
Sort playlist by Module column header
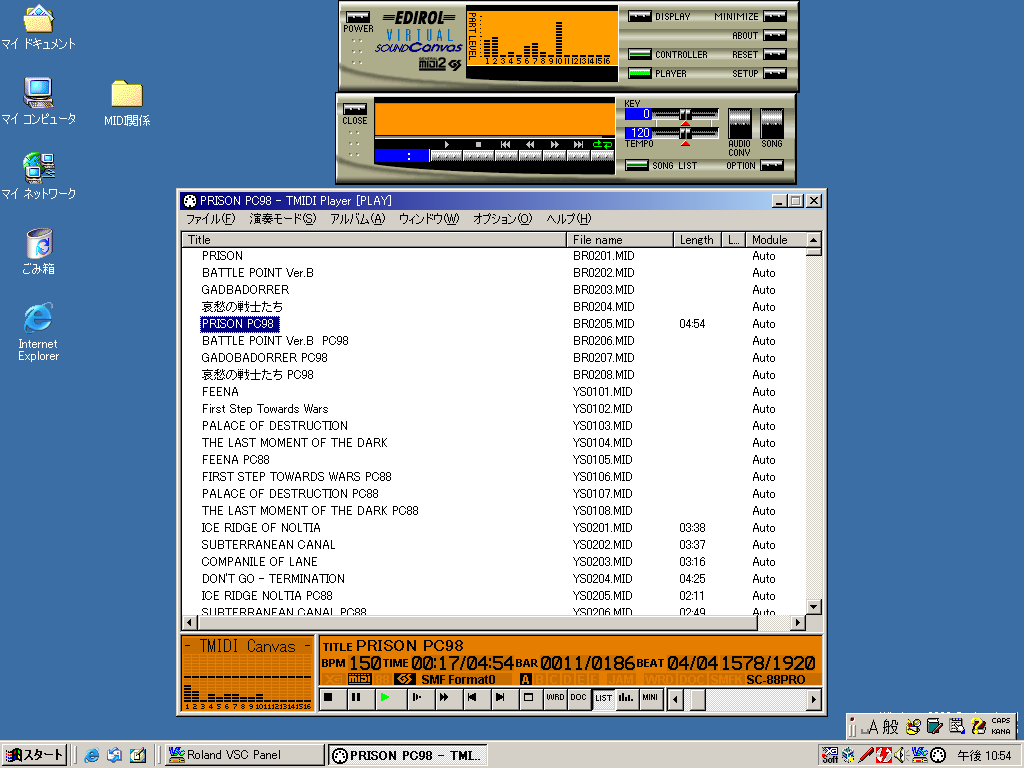[775, 240]
